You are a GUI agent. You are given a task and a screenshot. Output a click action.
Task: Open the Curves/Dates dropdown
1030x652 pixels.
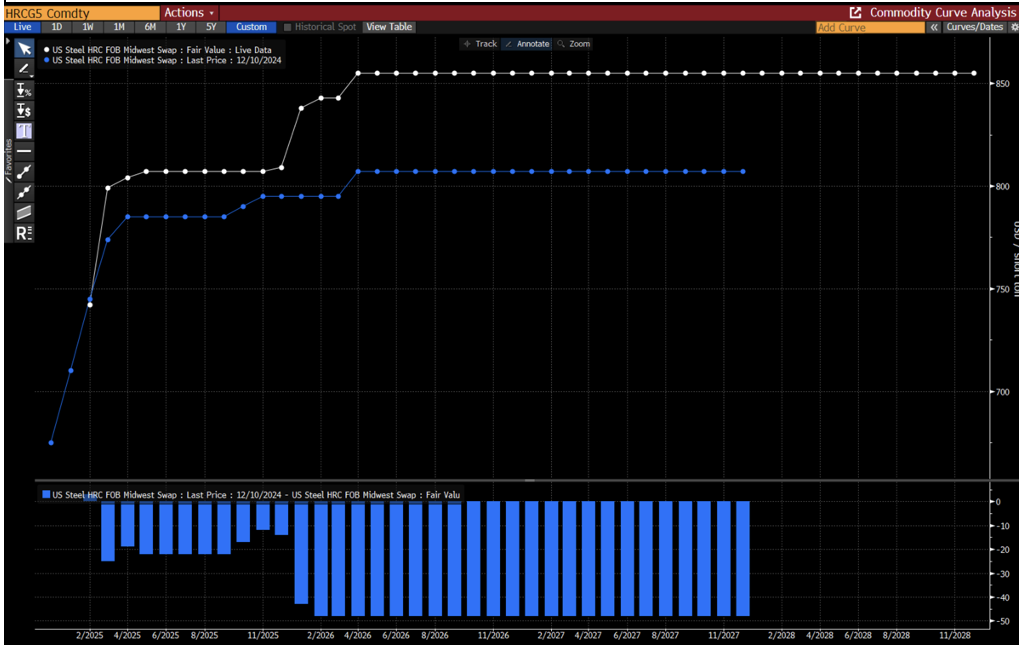click(x=973, y=27)
